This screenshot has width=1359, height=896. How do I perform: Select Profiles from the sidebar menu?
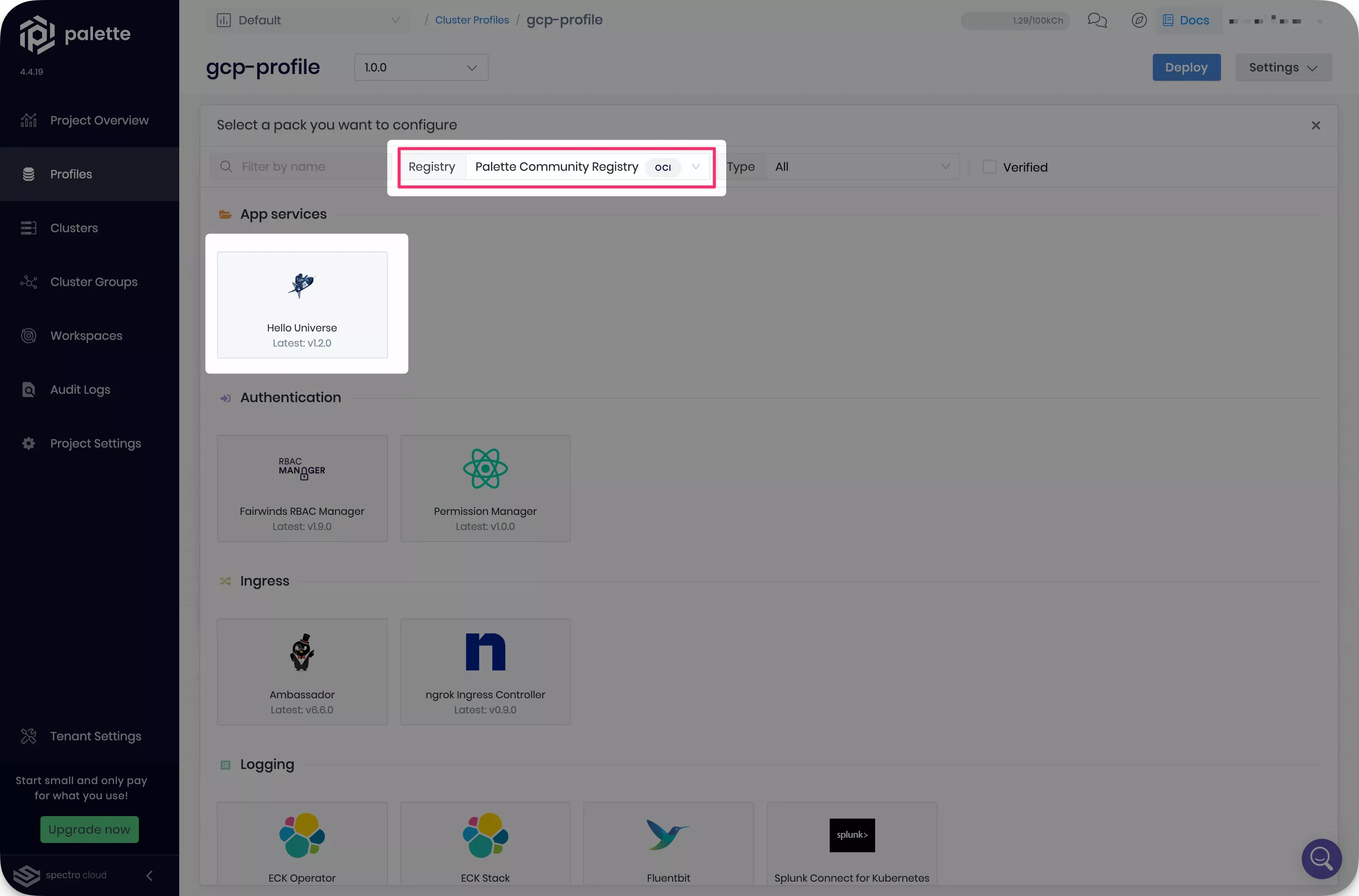pos(71,173)
